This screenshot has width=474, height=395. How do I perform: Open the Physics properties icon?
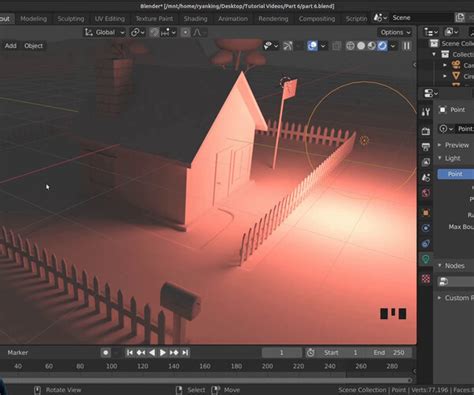(426, 228)
